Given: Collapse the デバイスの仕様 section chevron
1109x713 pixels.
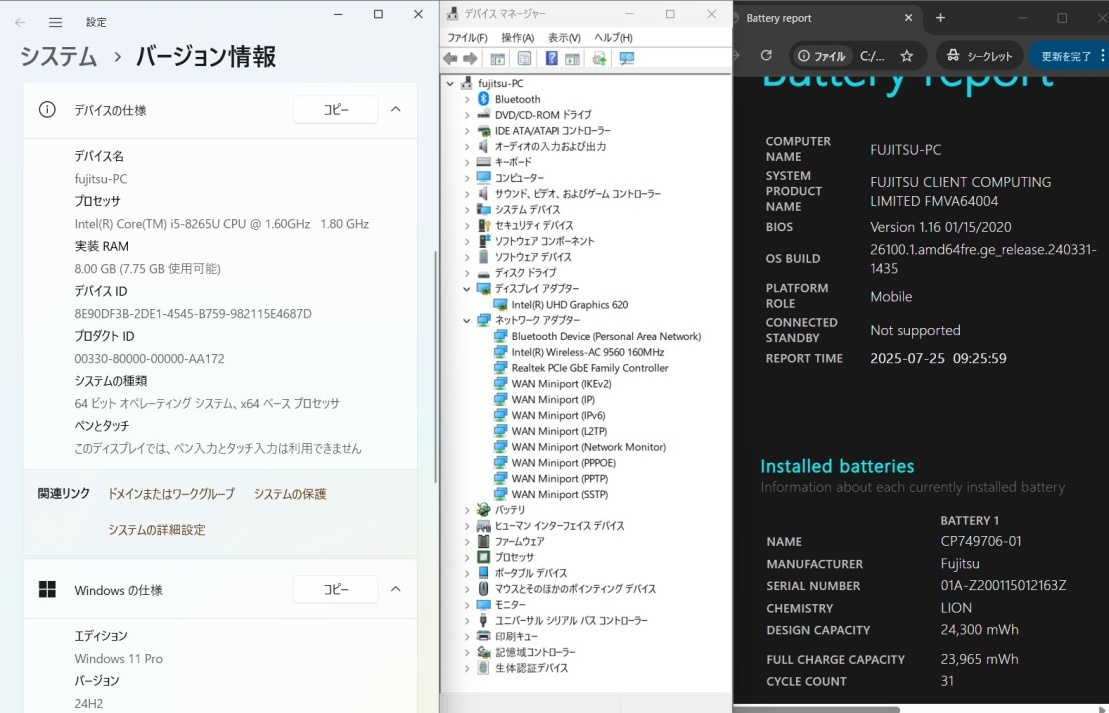Looking at the screenshot, I should [396, 110].
